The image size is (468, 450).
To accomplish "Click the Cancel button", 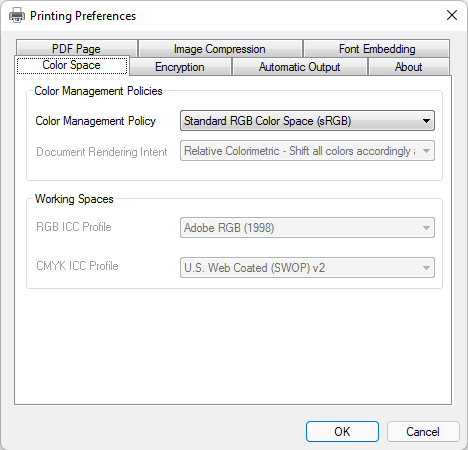I will pyautogui.click(x=423, y=432).
